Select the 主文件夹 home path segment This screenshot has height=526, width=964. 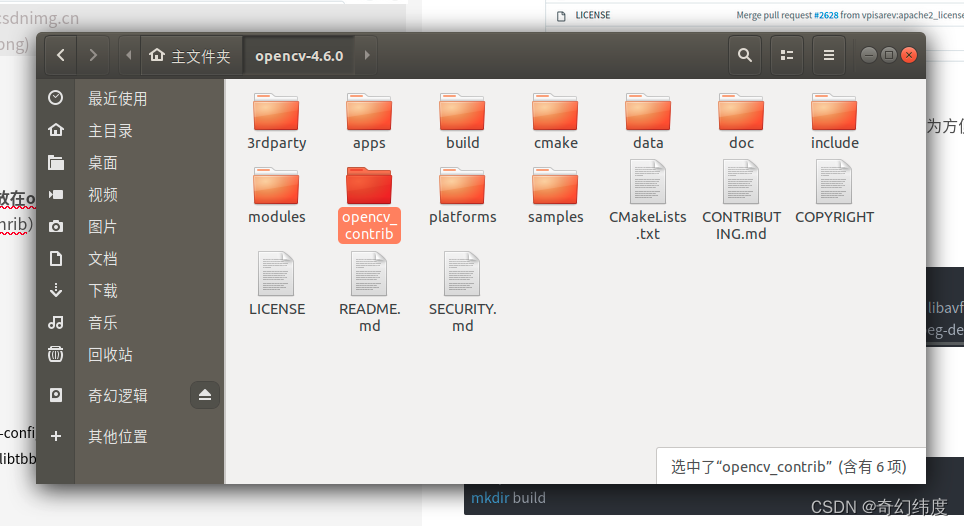coord(191,56)
